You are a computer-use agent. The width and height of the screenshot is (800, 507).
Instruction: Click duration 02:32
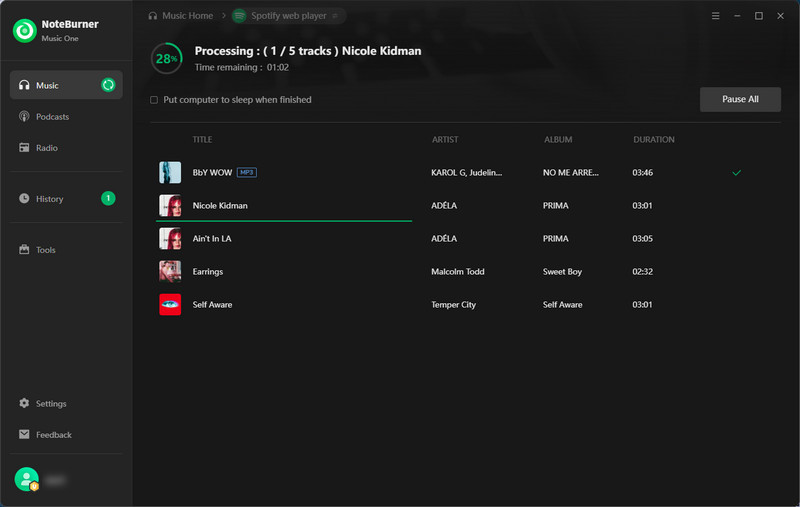click(642, 271)
